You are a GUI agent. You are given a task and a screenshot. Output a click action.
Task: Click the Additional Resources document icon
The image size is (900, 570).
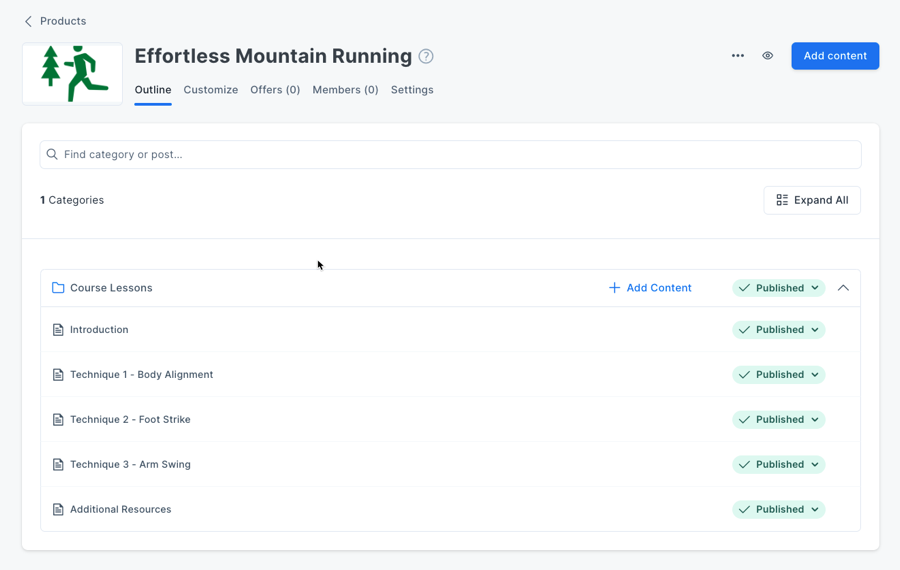(58, 510)
